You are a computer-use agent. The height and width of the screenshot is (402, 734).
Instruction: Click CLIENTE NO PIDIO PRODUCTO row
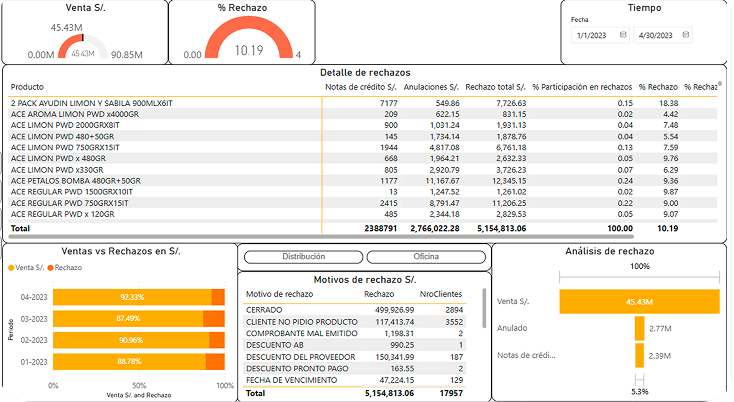pos(354,322)
